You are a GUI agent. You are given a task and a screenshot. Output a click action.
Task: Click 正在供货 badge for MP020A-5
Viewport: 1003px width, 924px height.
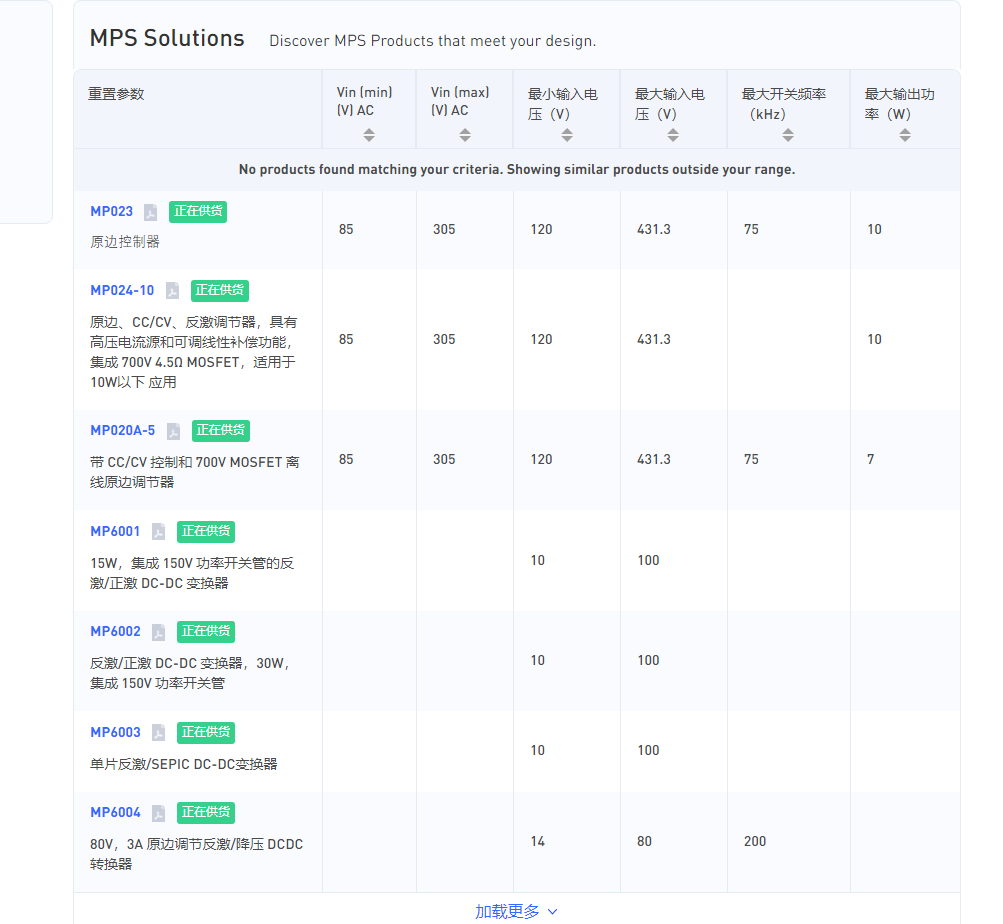[221, 431]
